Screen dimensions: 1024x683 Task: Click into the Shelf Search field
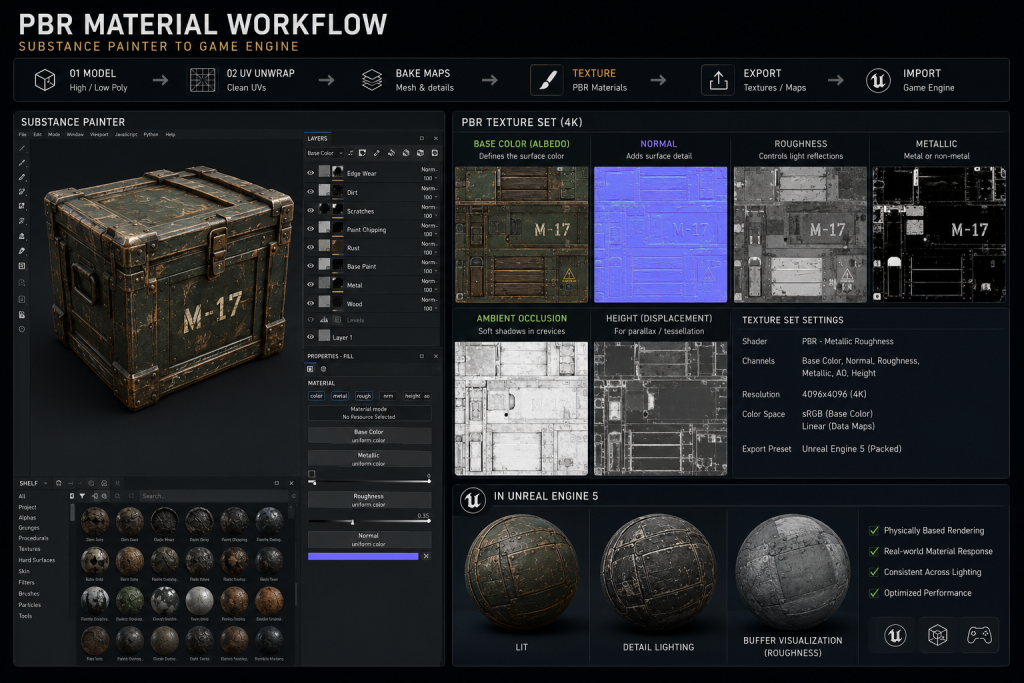point(214,496)
